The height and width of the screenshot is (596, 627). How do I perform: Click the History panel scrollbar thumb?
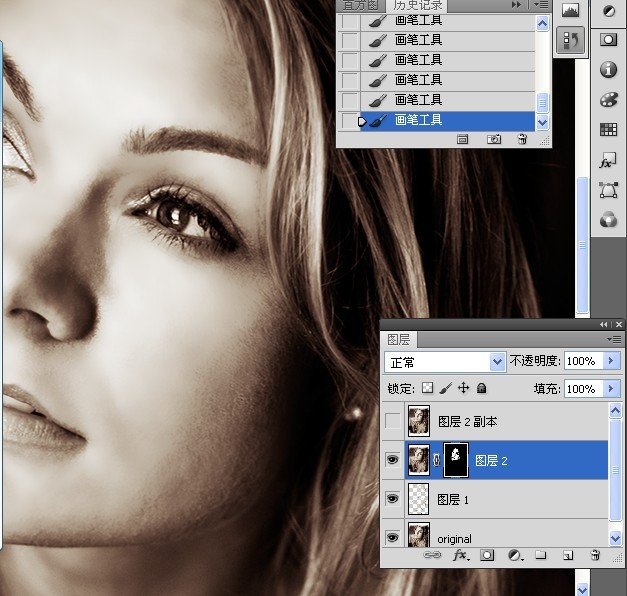pos(542,103)
